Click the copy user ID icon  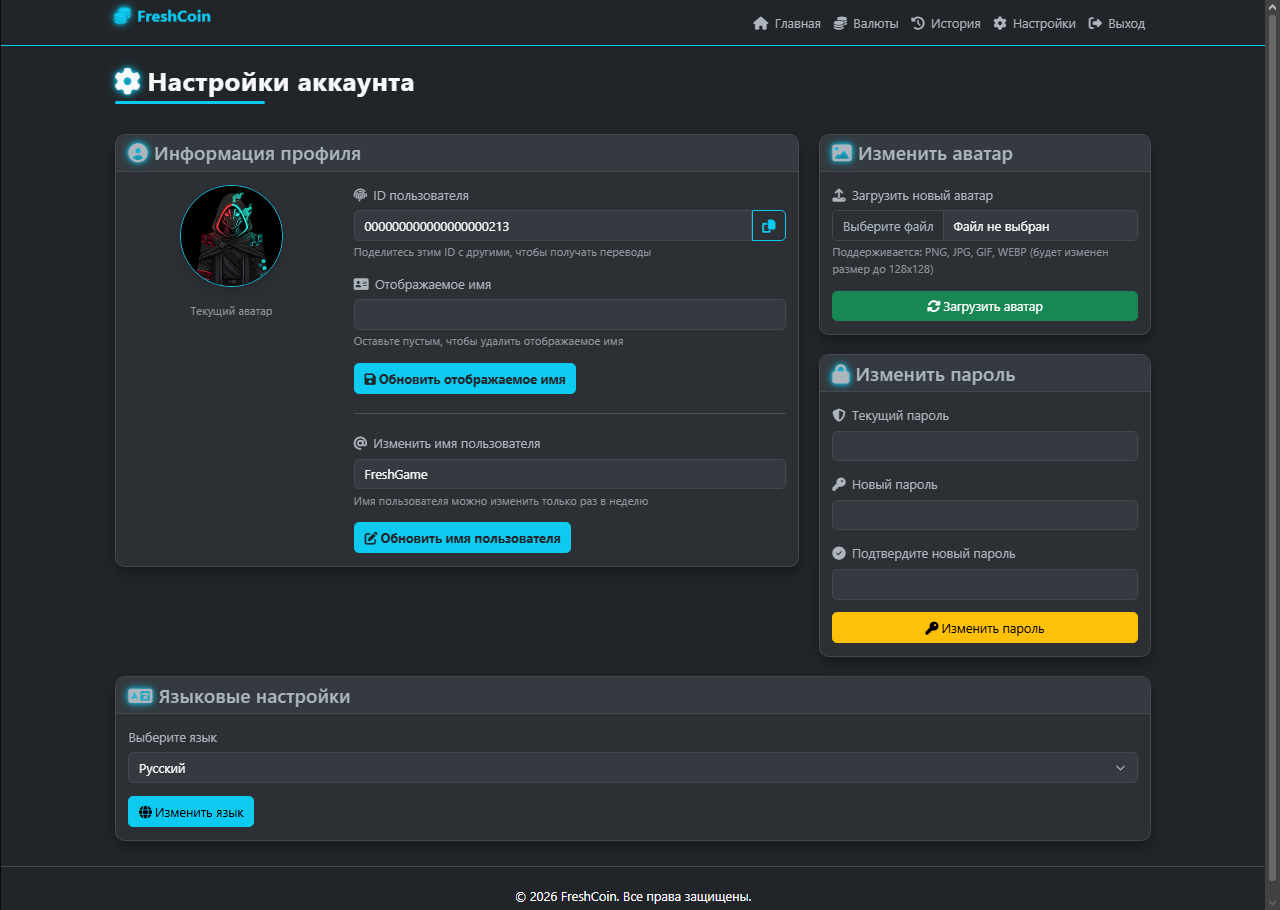pos(768,226)
